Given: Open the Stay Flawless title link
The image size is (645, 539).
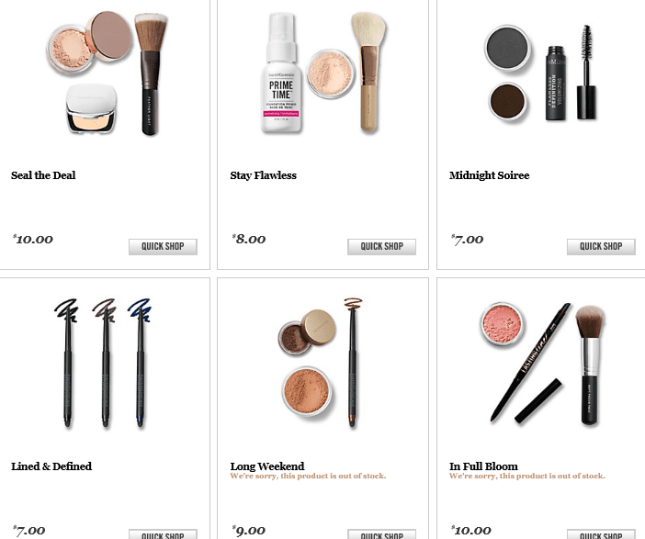Looking at the screenshot, I should point(263,175).
